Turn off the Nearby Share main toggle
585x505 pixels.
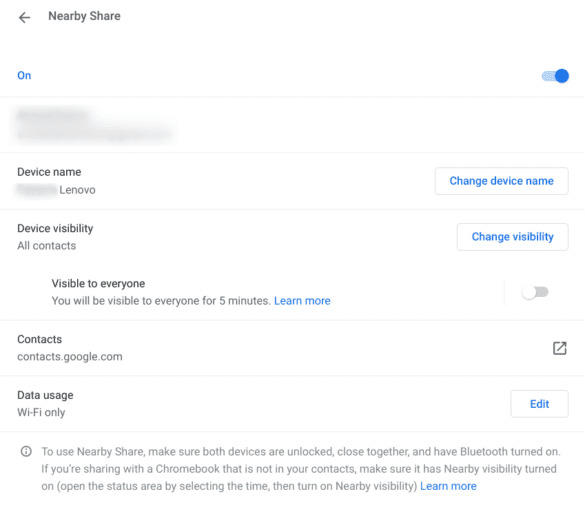point(555,76)
